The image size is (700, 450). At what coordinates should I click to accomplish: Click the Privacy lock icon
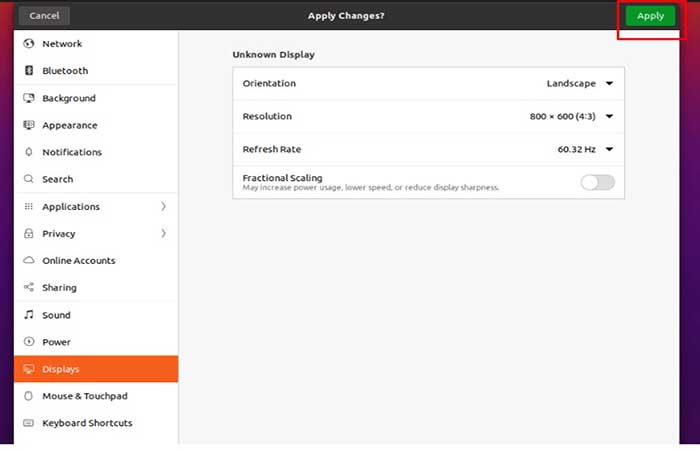coord(29,233)
